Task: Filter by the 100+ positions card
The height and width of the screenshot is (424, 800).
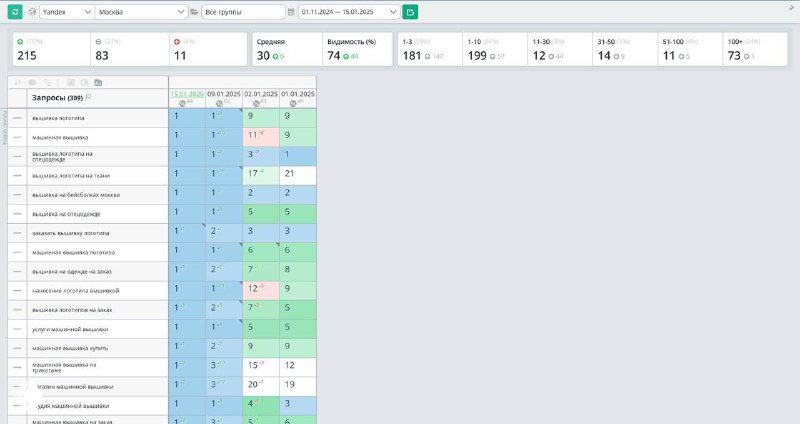Action: point(755,49)
